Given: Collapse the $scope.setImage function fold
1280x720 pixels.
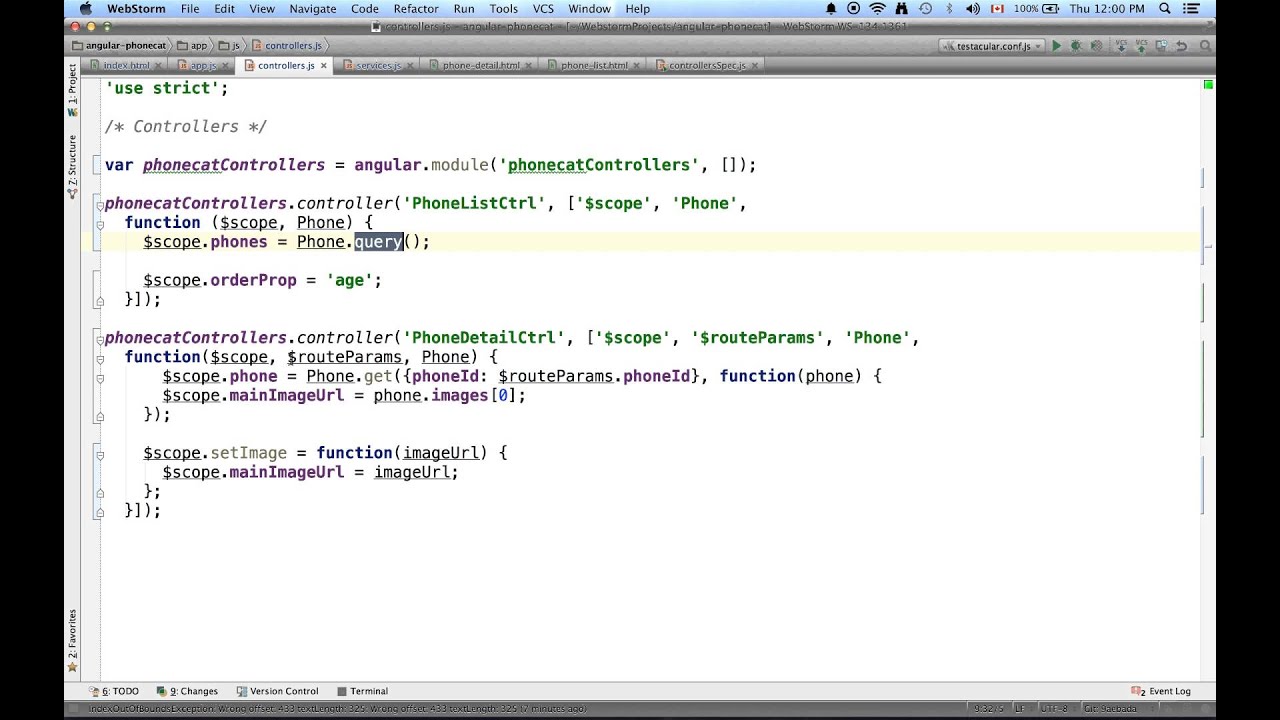Looking at the screenshot, I should [100, 455].
